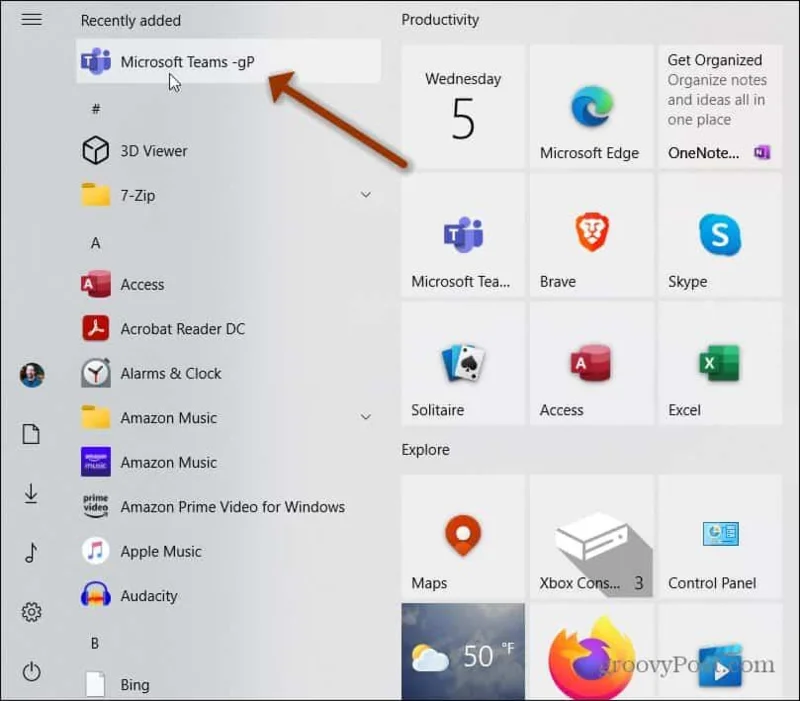Click the user account avatar
The width and height of the screenshot is (800, 701).
click(32, 375)
